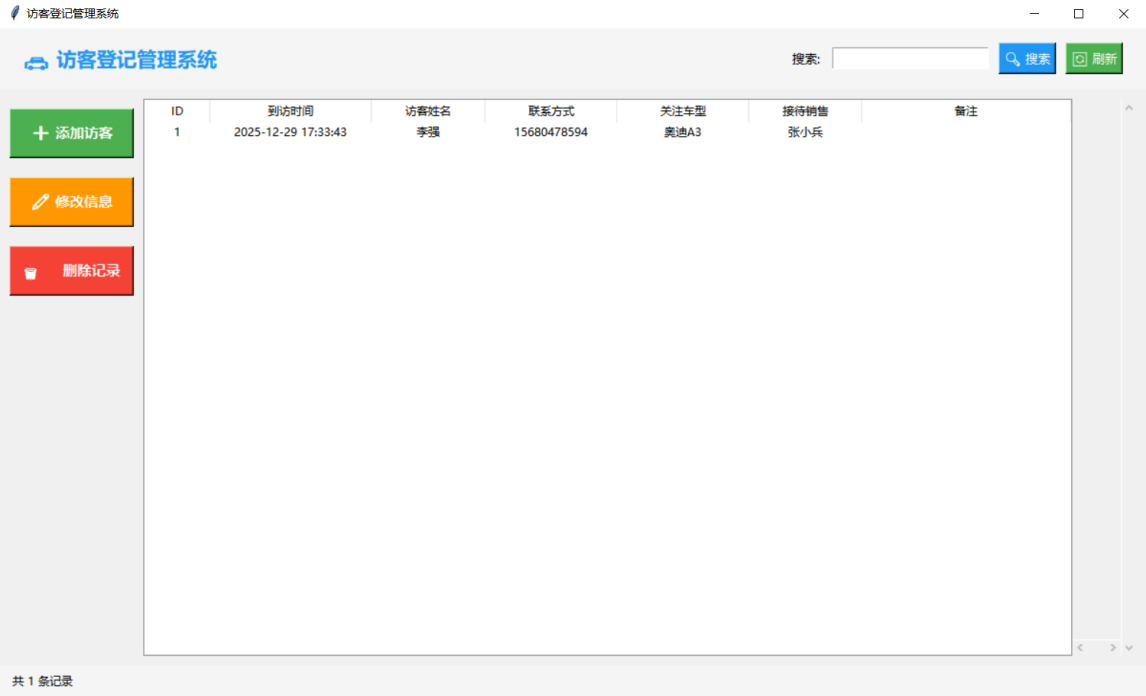Viewport: 1146px width, 696px height.
Task: Focus the 搜索 text input field
Action: tap(910, 59)
